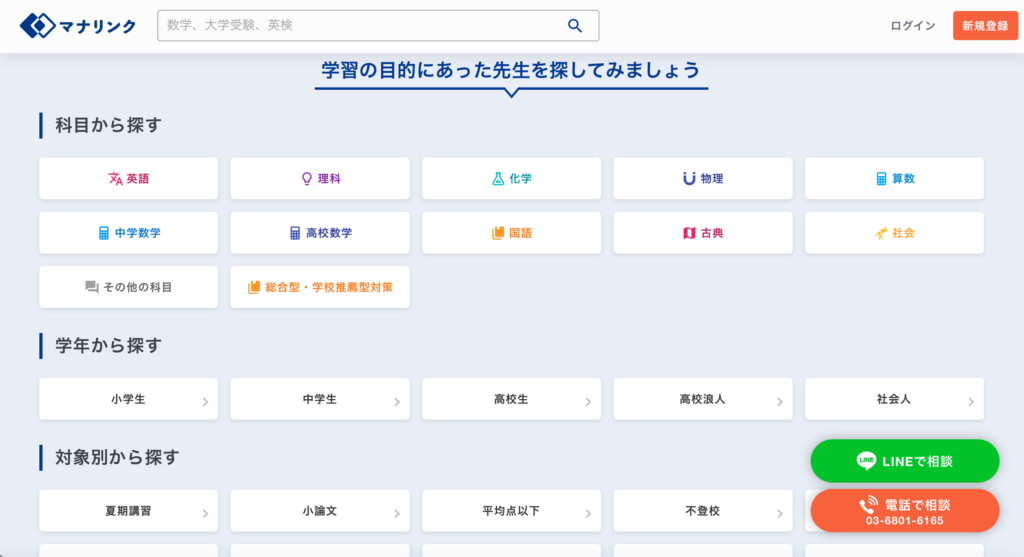Select 総合型・学校推薦型対策 subject tile
1024x557 pixels.
(x=320, y=287)
